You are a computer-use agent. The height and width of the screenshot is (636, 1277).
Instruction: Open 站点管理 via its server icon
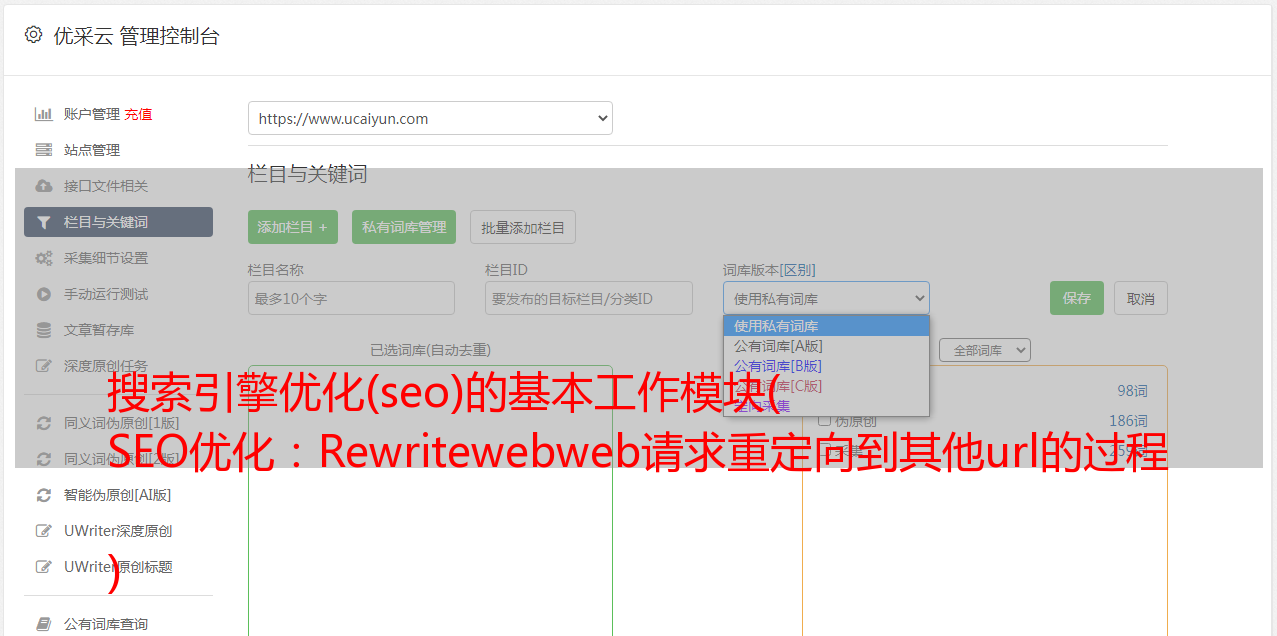[43, 150]
